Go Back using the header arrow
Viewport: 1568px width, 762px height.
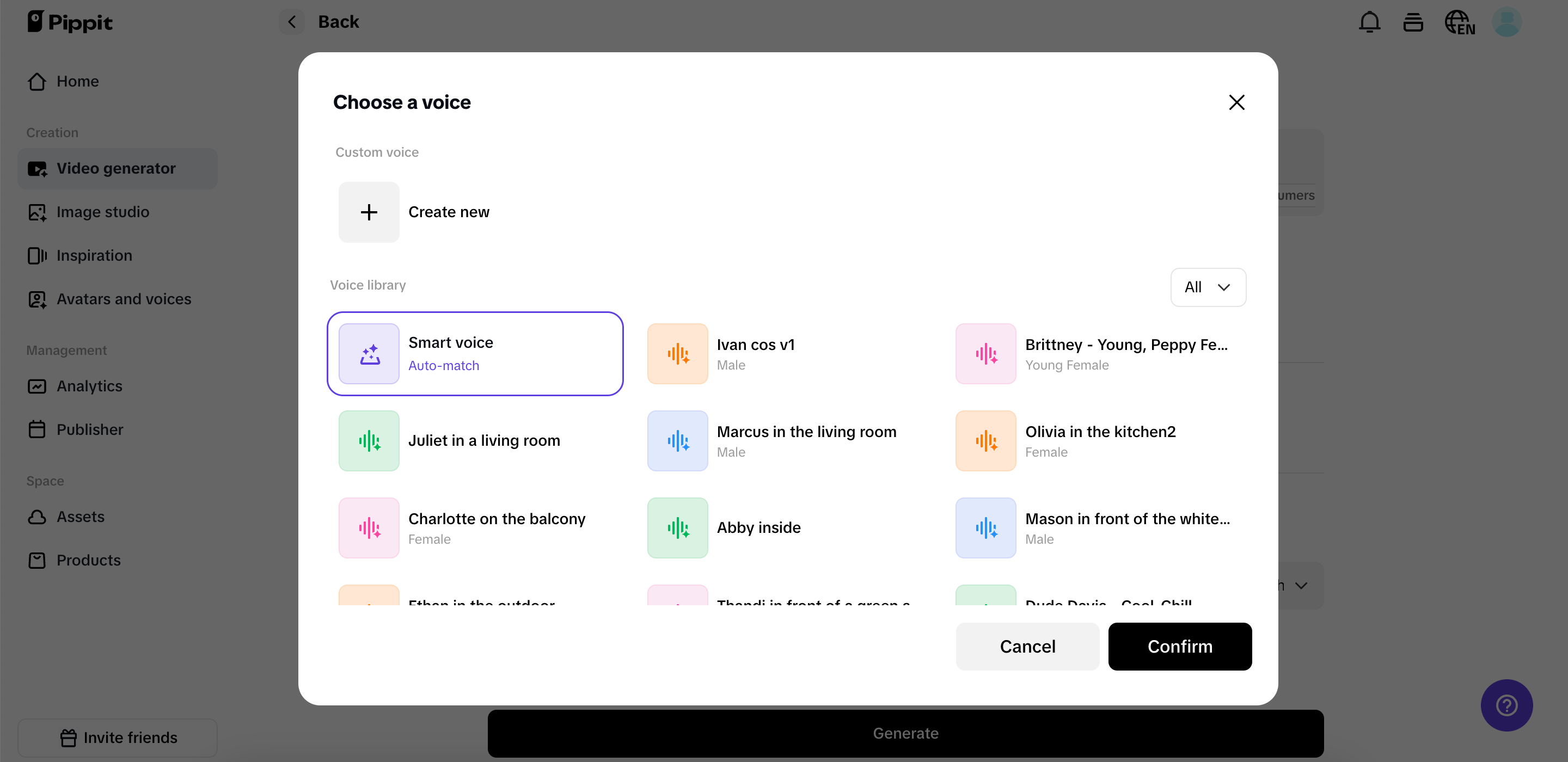click(x=292, y=21)
